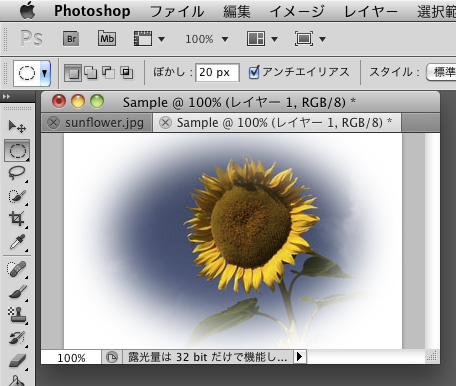Launch Adobe Bridge with Br icon
This screenshot has width=456, height=386.
(71, 39)
